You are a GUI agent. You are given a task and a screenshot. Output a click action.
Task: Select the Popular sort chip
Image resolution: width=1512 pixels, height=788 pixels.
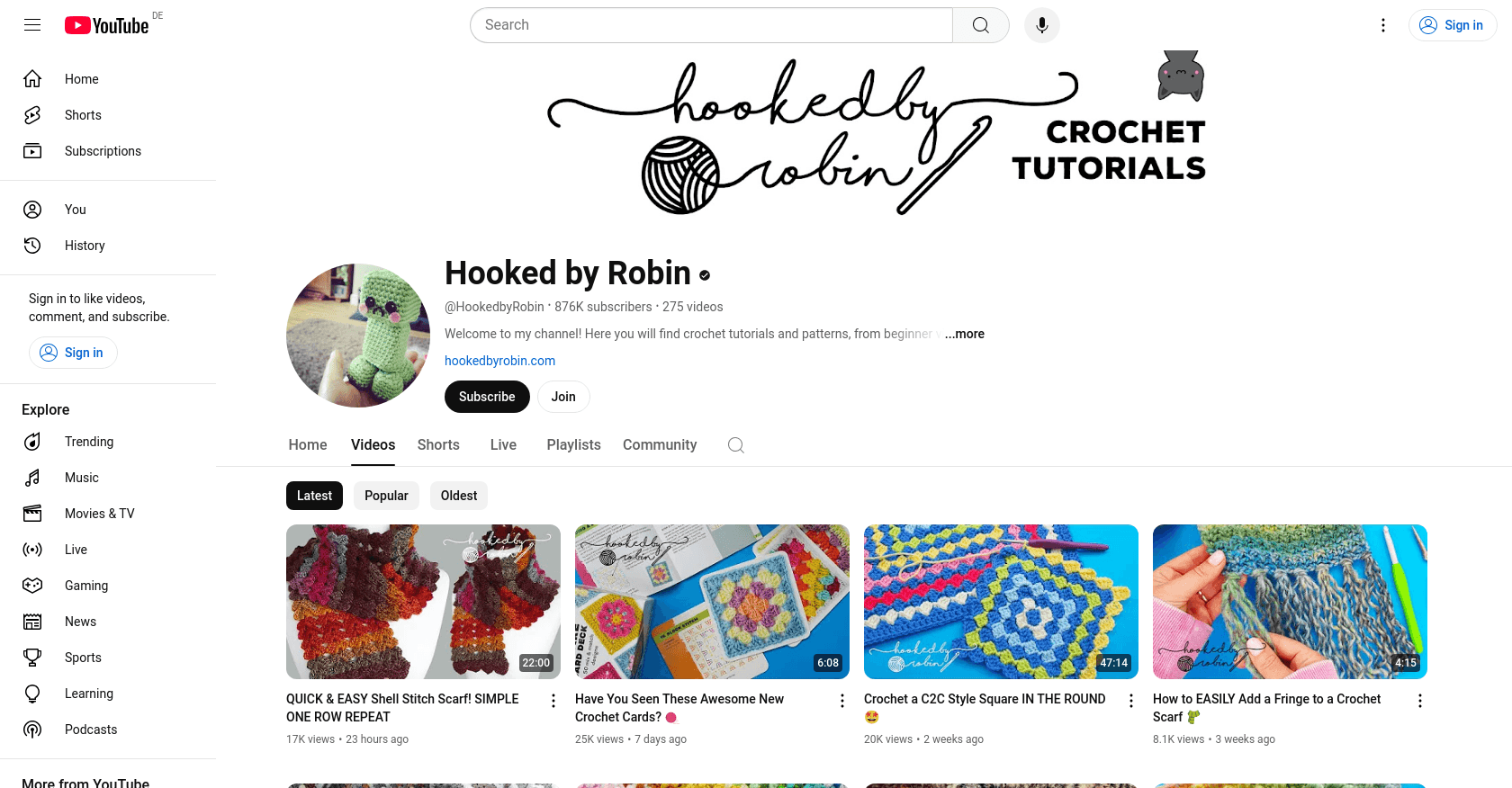click(x=386, y=496)
